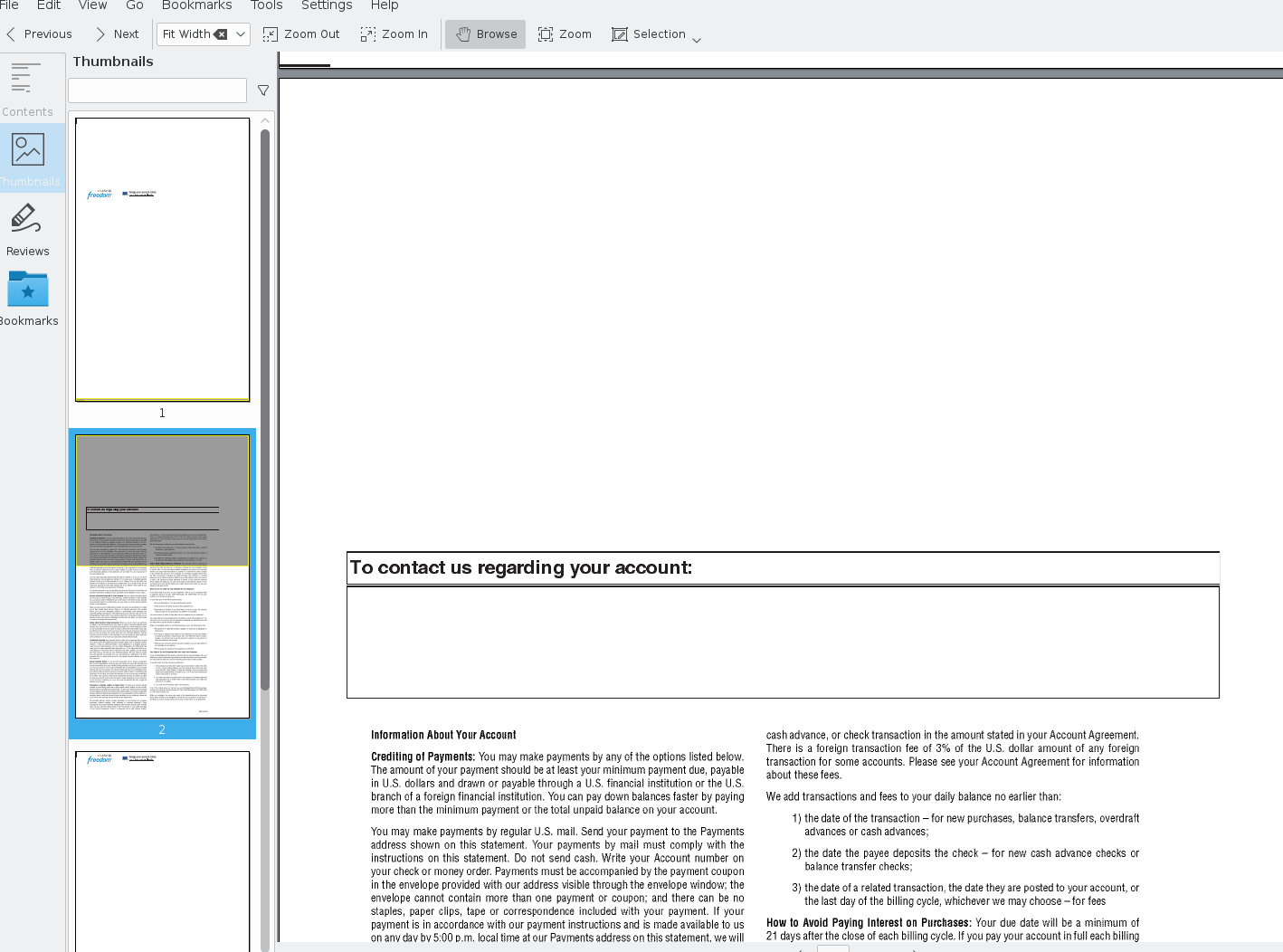Enable the Selection tool
Viewport: 1283px width, 952px height.
tap(649, 34)
